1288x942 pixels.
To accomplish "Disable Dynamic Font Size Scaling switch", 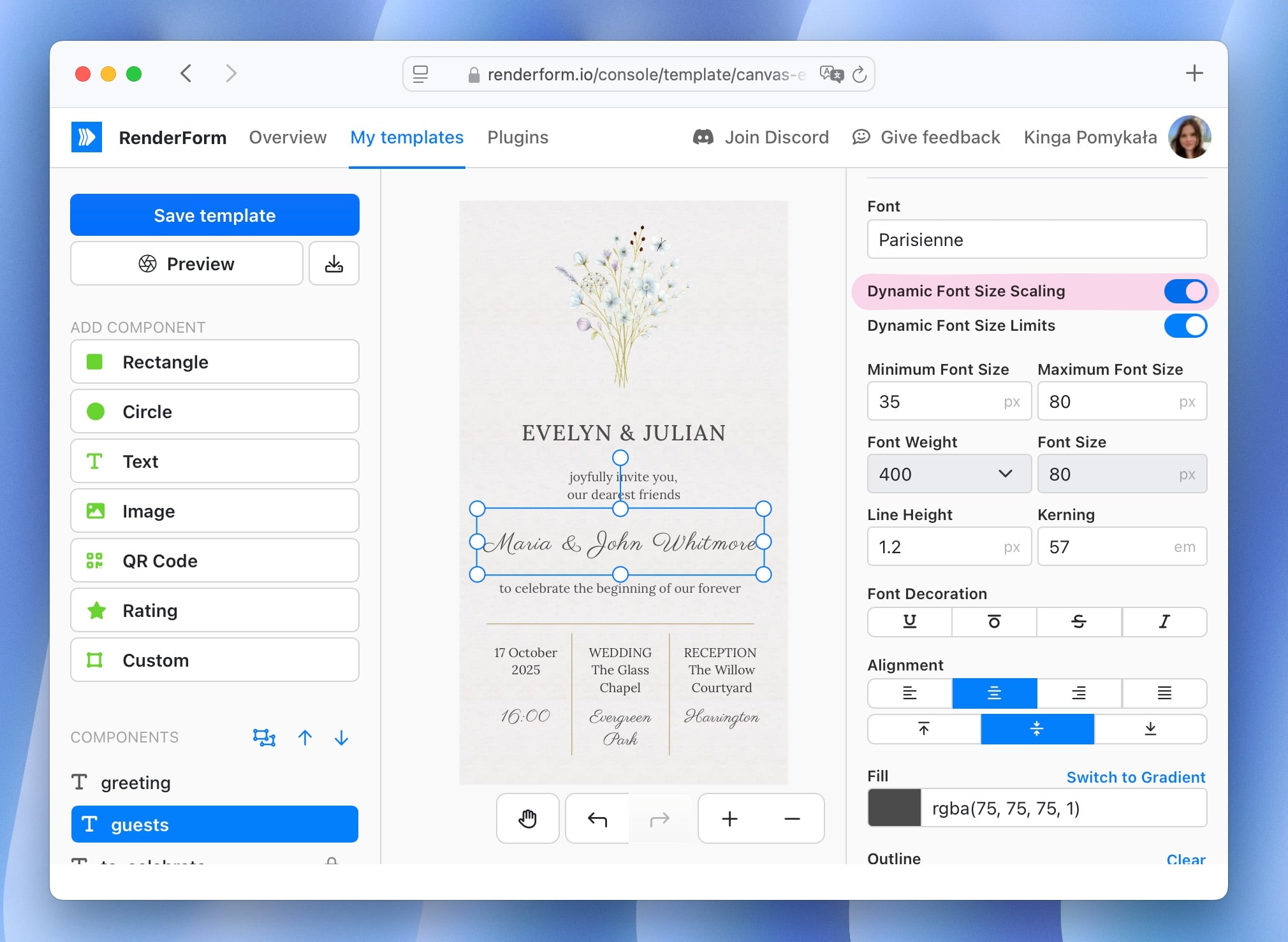I will pyautogui.click(x=1185, y=291).
